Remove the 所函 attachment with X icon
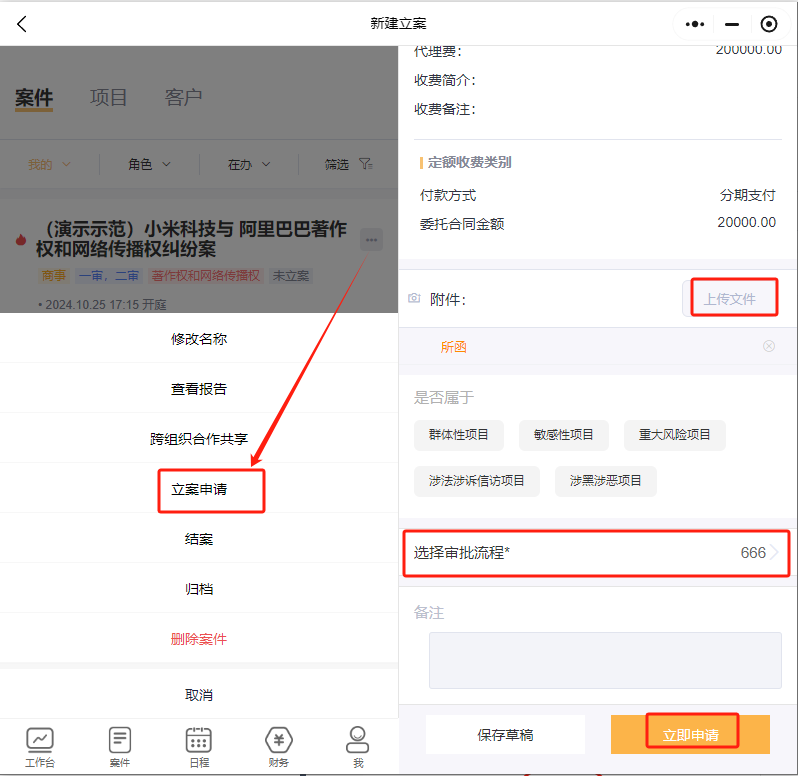This screenshot has width=798, height=776. [x=768, y=346]
